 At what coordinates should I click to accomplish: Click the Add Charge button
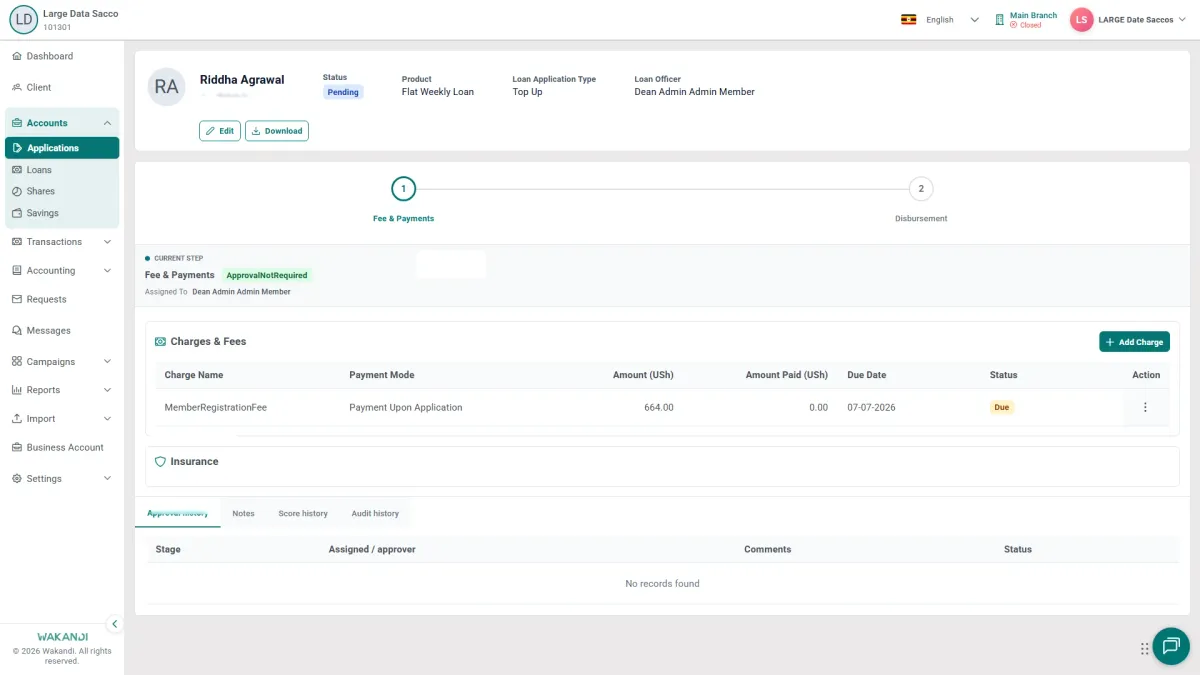click(1134, 342)
